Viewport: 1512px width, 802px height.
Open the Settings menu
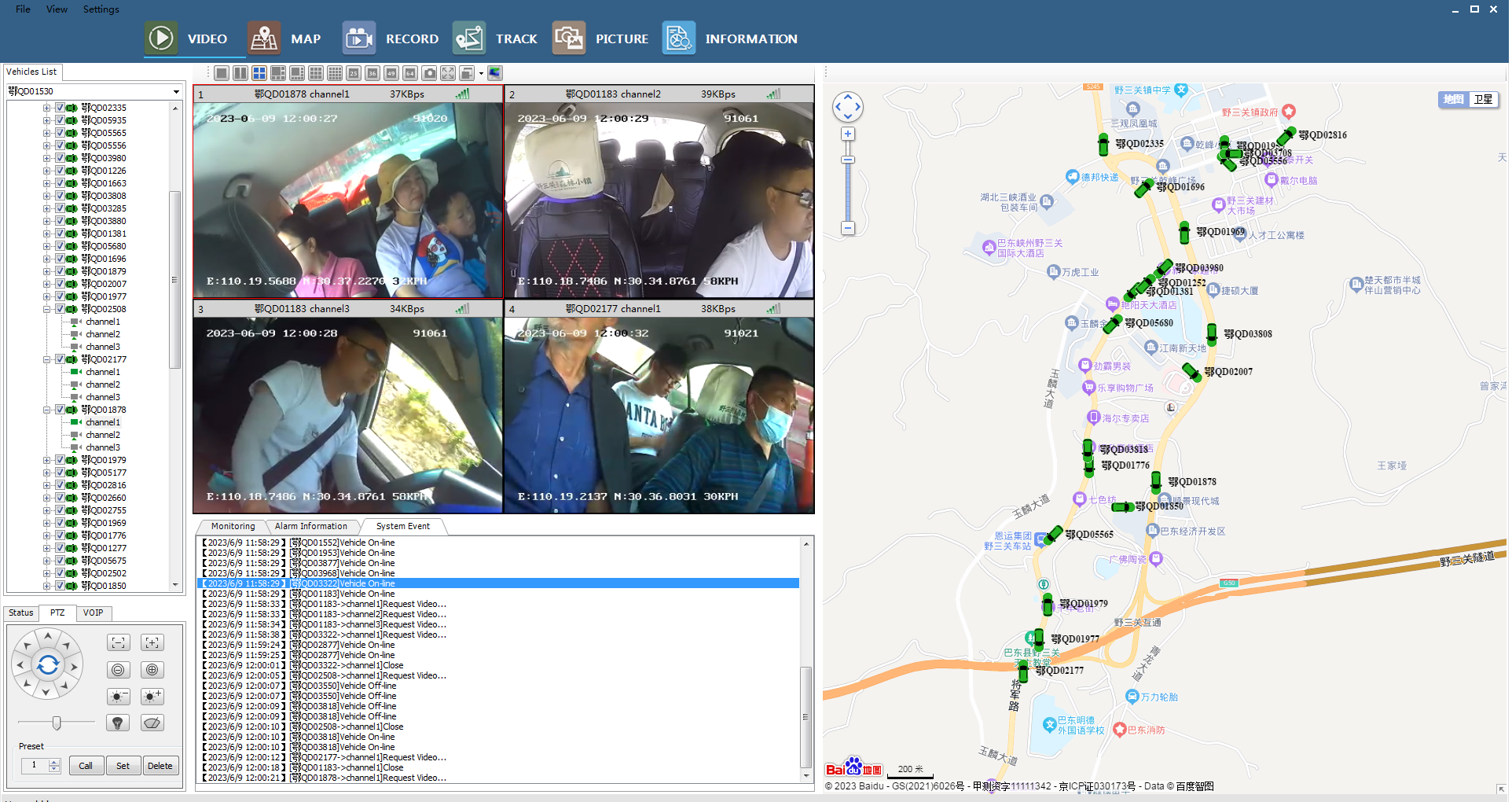101,9
